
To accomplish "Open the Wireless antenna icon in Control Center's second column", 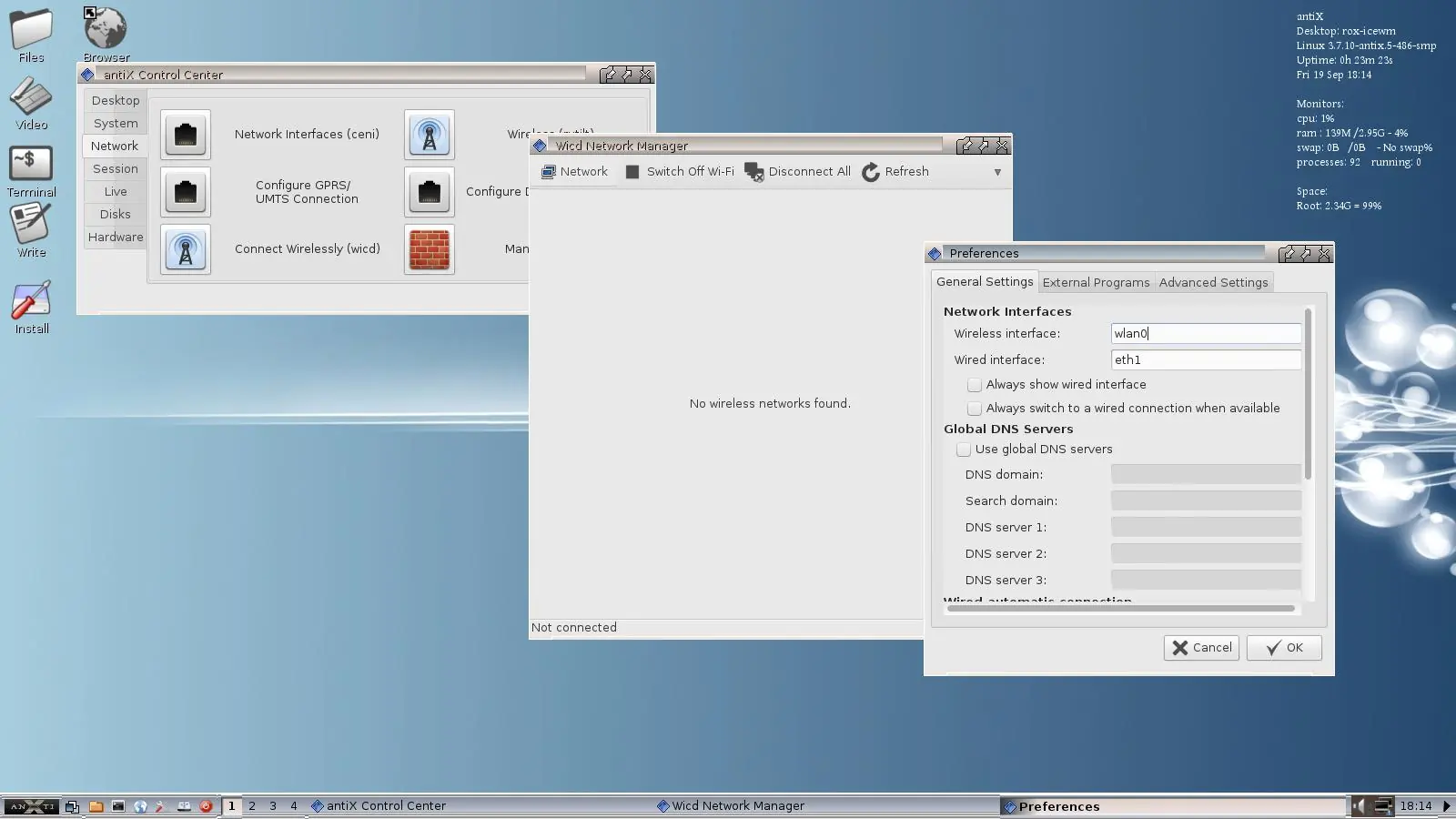I will coord(430,135).
